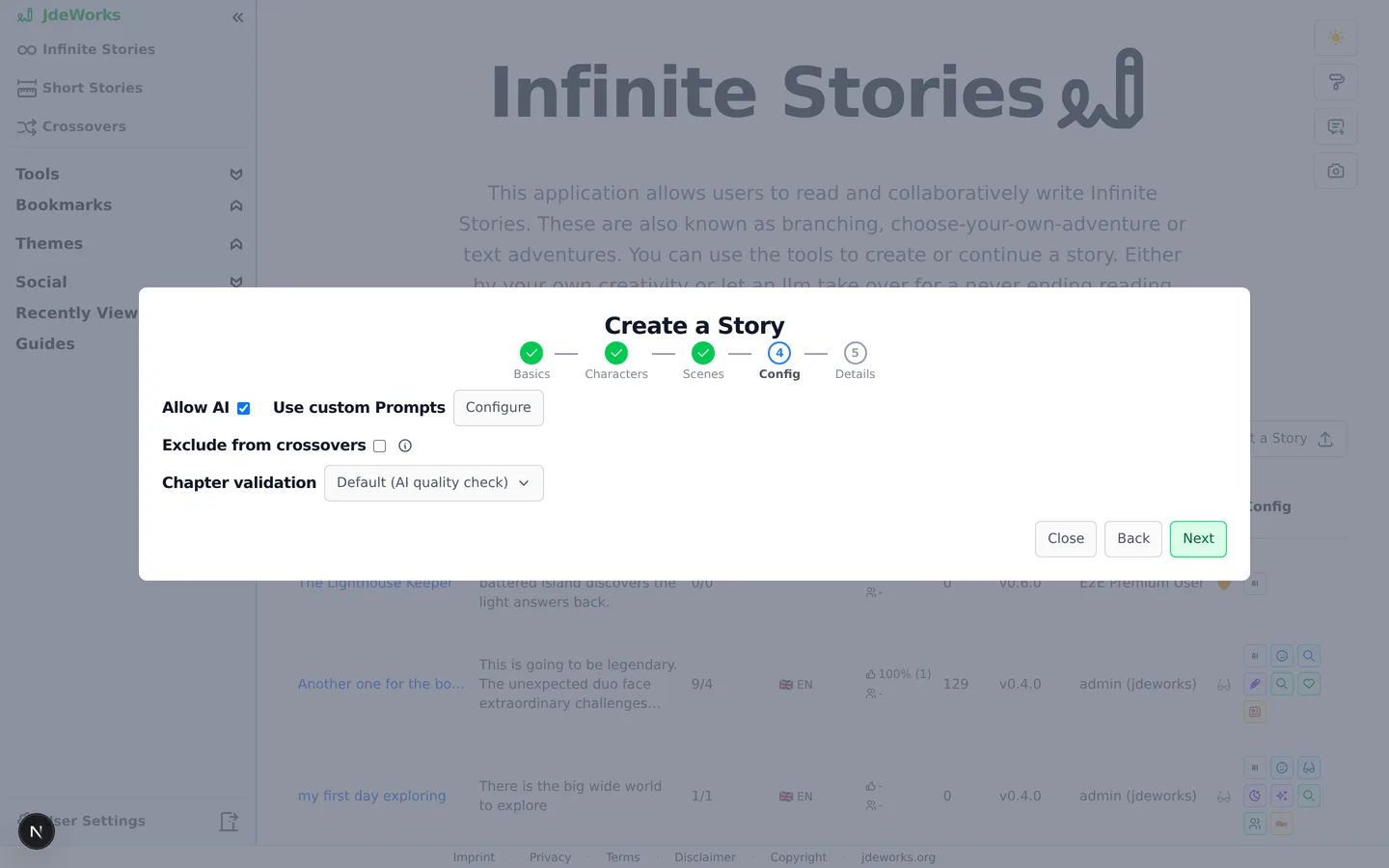Open the feedback message icon
This screenshot has width=1389, height=868.
[x=1335, y=126]
